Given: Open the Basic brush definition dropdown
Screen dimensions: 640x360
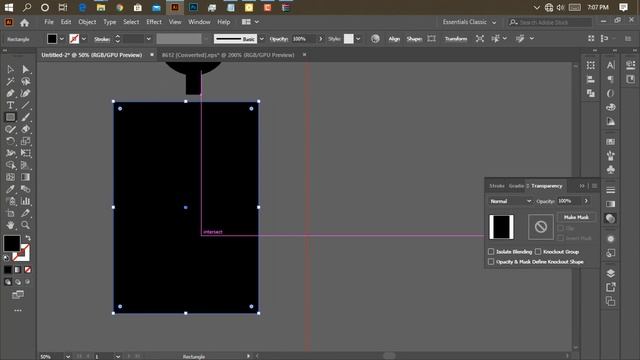Looking at the screenshot, I should click(x=262, y=39).
